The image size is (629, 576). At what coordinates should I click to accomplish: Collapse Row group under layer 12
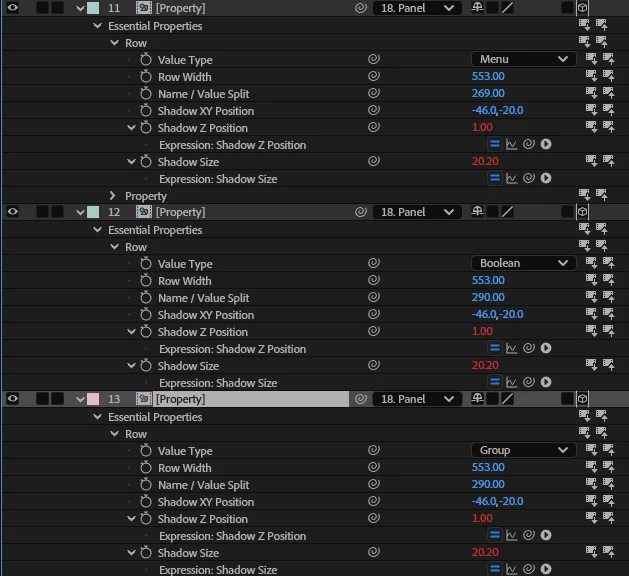pos(115,247)
